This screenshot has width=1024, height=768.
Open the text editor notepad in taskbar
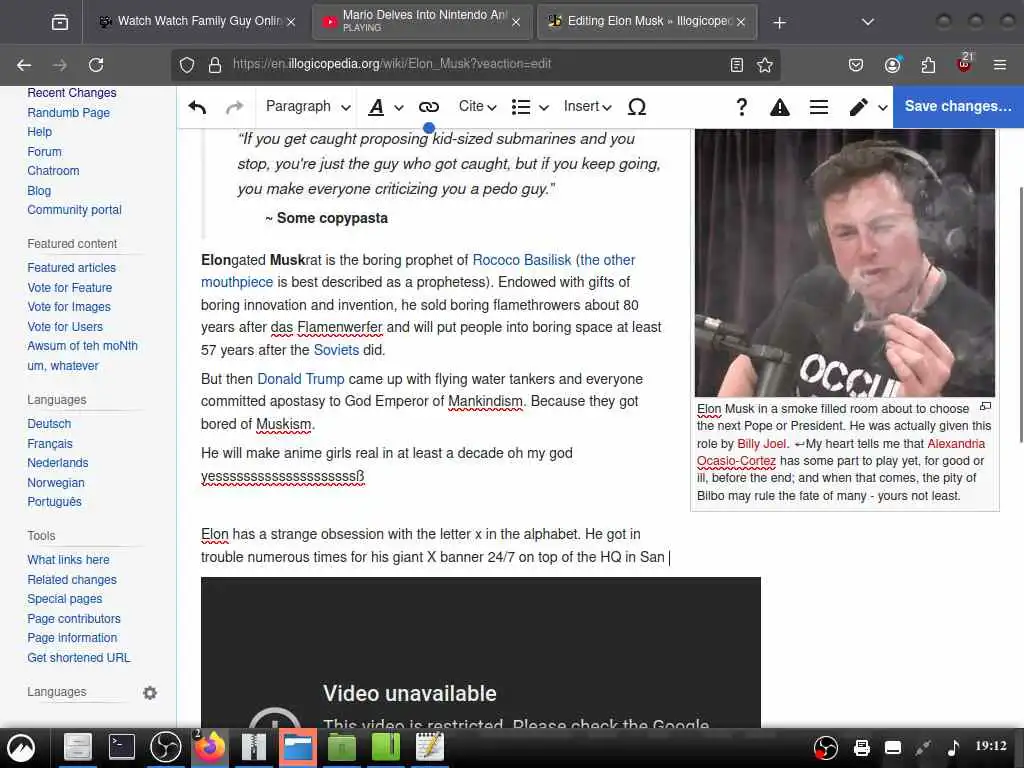click(x=430, y=746)
